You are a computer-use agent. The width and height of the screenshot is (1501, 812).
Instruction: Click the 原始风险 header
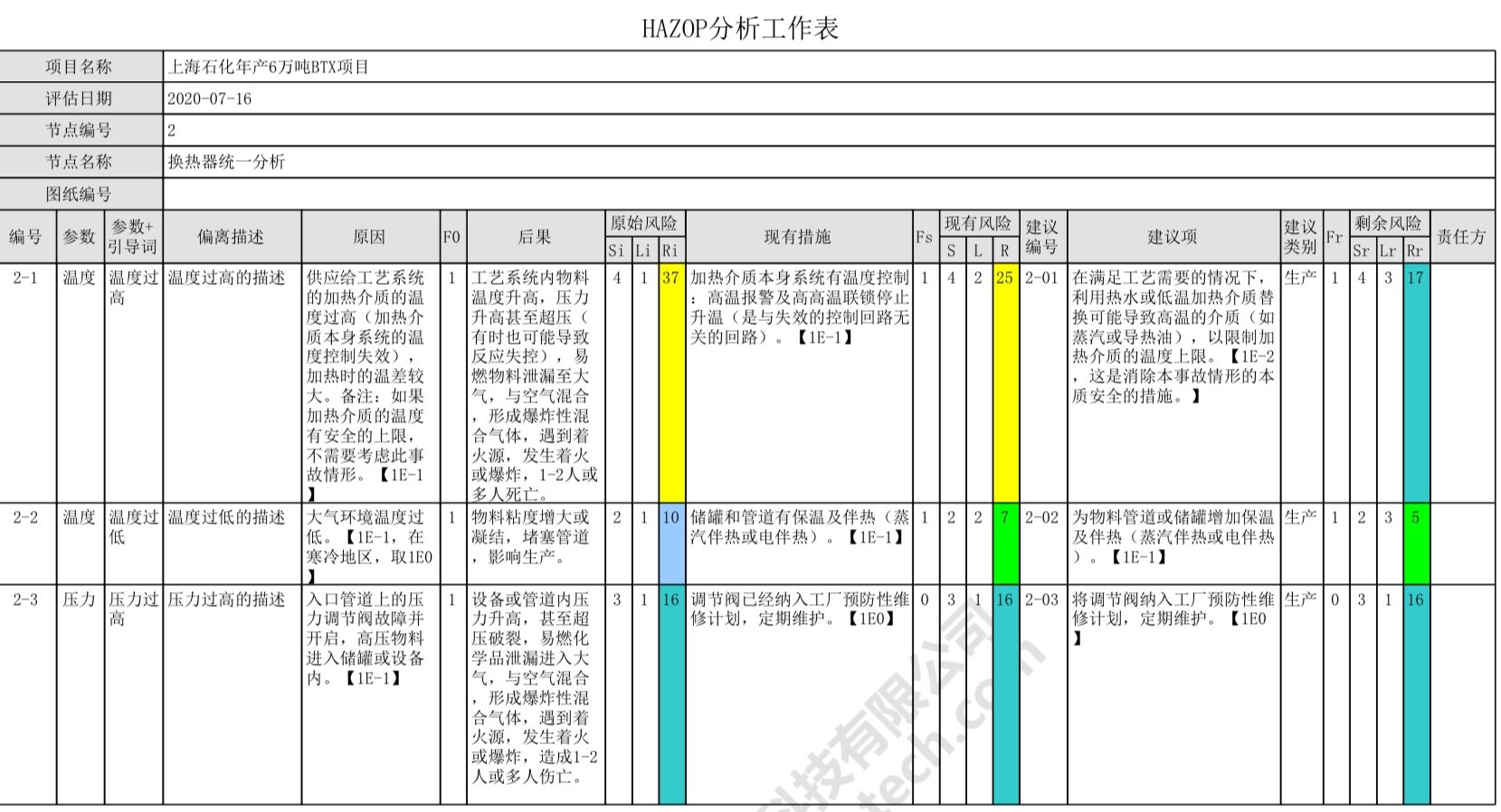pos(645,223)
